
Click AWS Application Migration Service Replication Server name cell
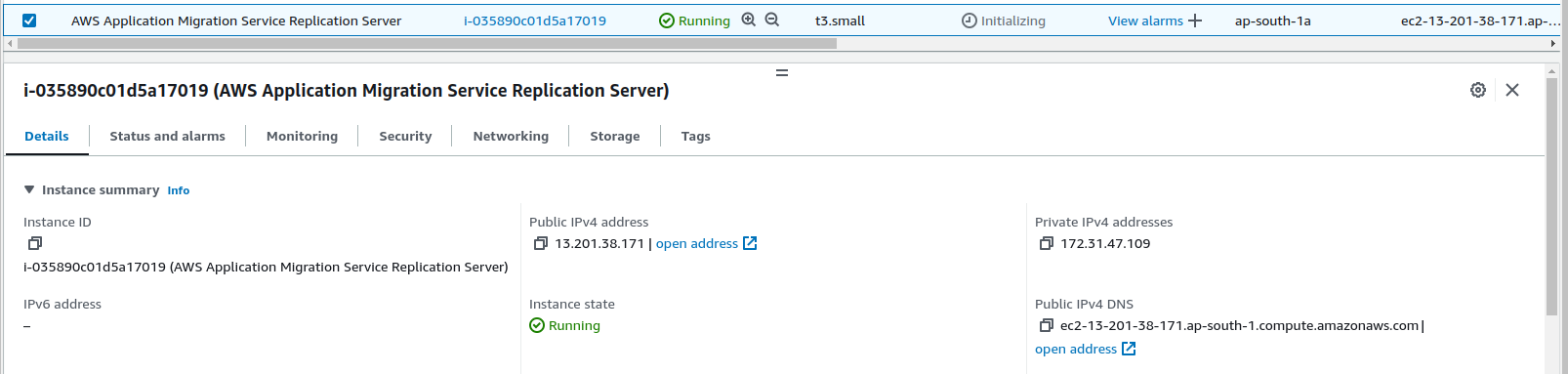[x=236, y=21]
